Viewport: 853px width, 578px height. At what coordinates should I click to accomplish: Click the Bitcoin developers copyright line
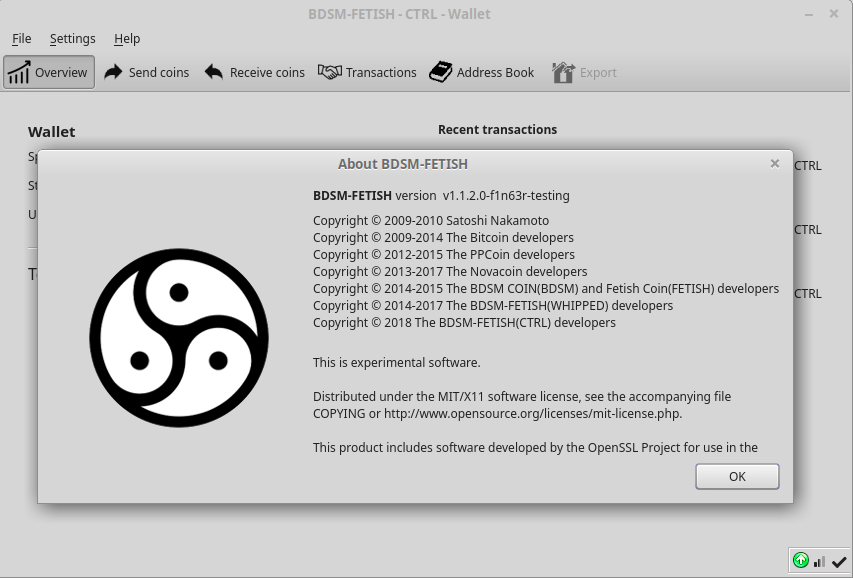pyautogui.click(x=443, y=237)
